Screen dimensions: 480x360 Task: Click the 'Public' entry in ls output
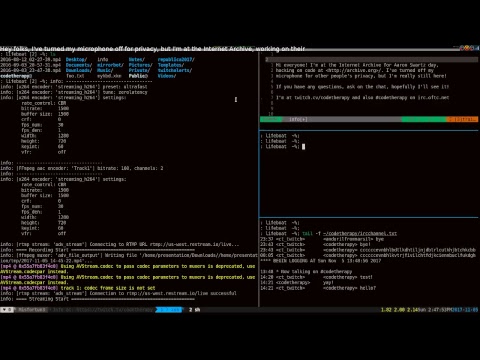point(138,76)
